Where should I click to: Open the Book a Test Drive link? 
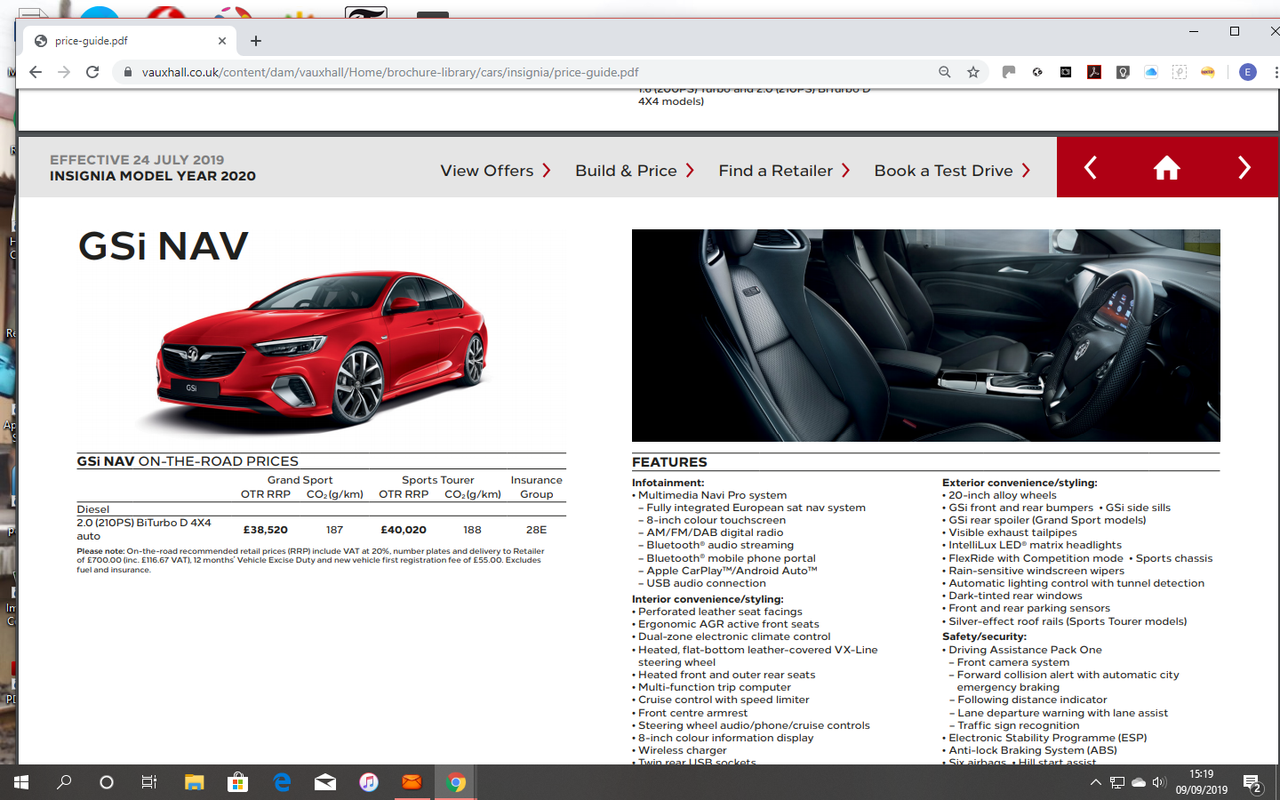[x=952, y=171]
